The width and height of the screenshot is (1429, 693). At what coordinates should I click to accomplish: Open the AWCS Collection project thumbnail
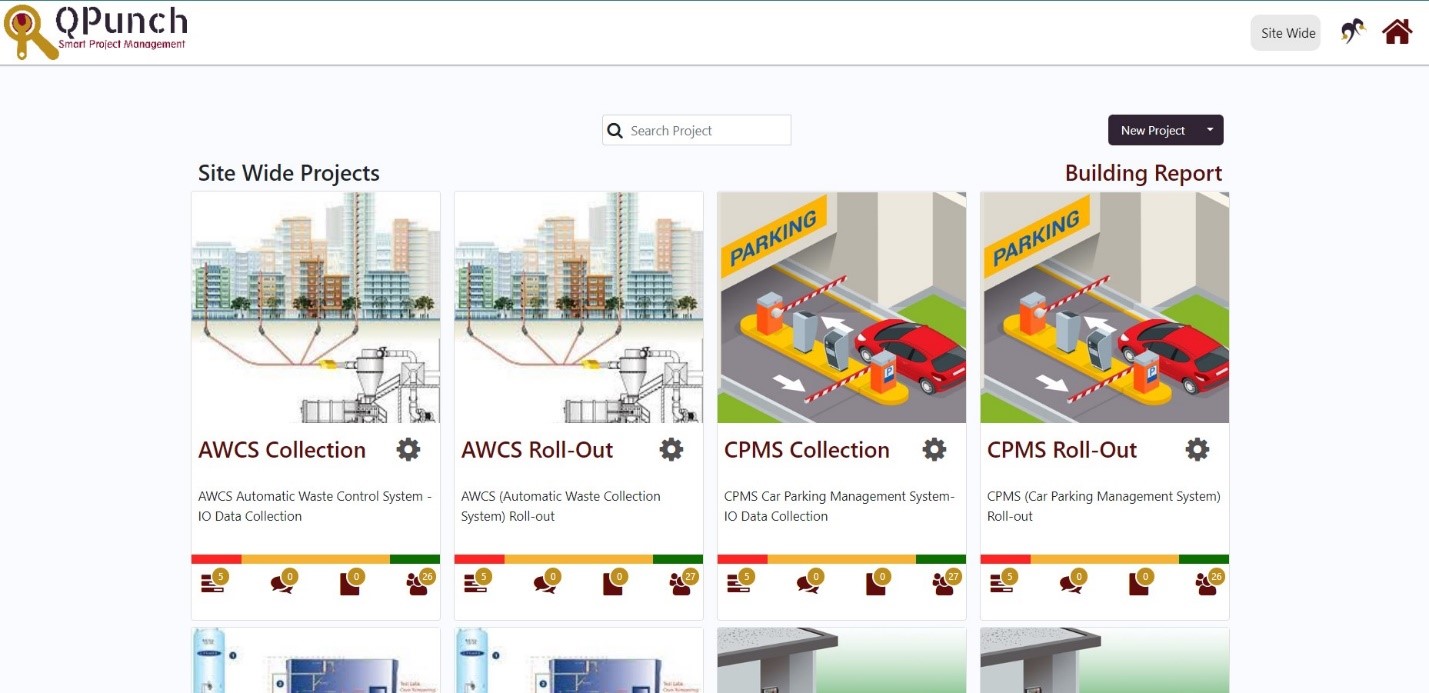click(315, 305)
